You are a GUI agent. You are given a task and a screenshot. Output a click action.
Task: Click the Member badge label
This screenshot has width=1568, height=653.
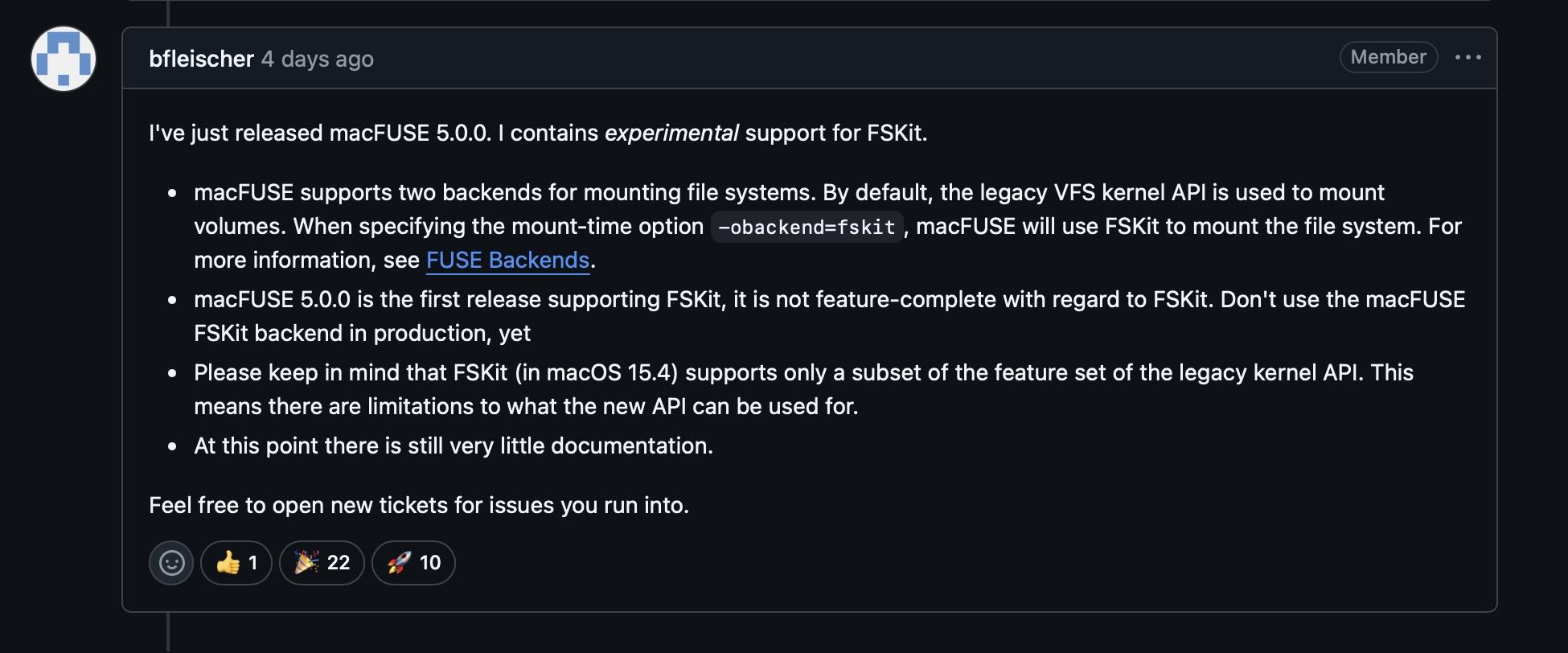[1388, 57]
